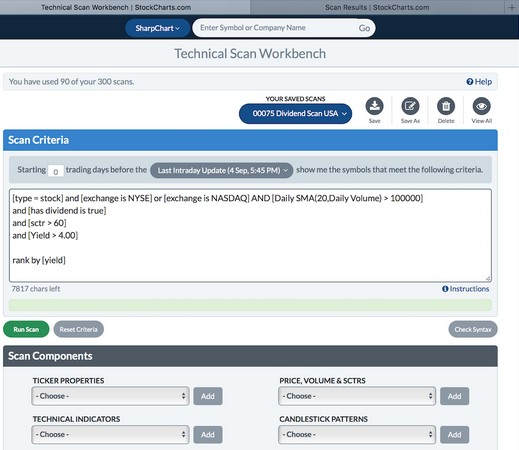Viewport: 519px width, 450px height.
Task: Click the Help link text
Action: 483,82
